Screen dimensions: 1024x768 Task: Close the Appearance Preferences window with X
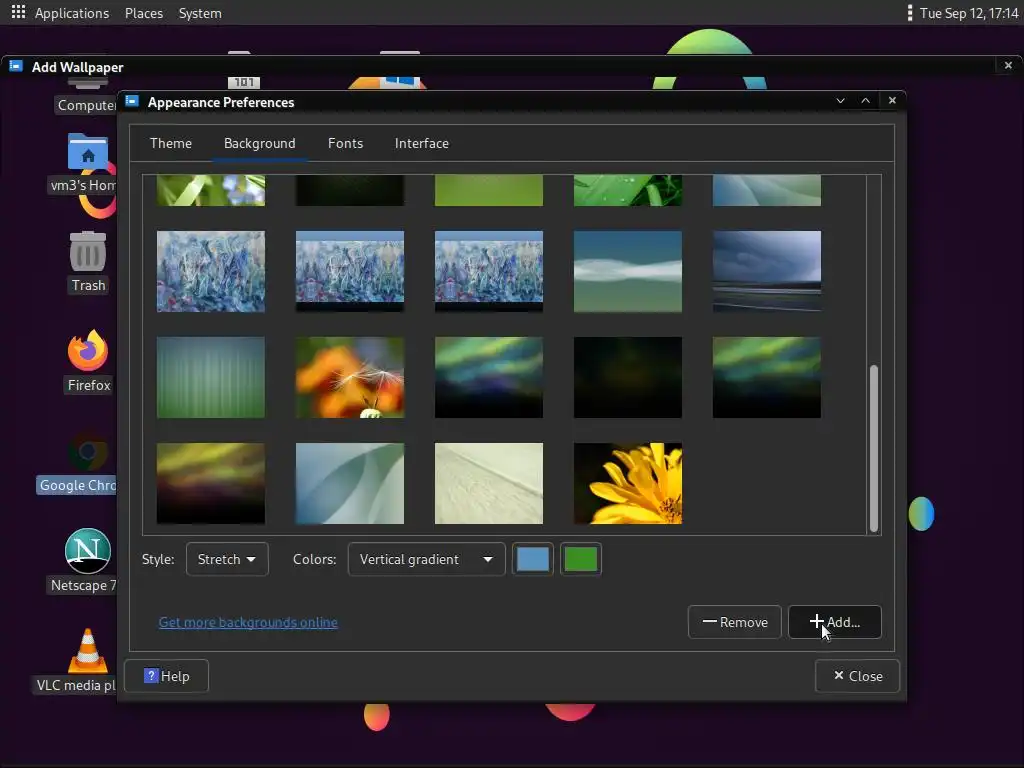pos(892,100)
